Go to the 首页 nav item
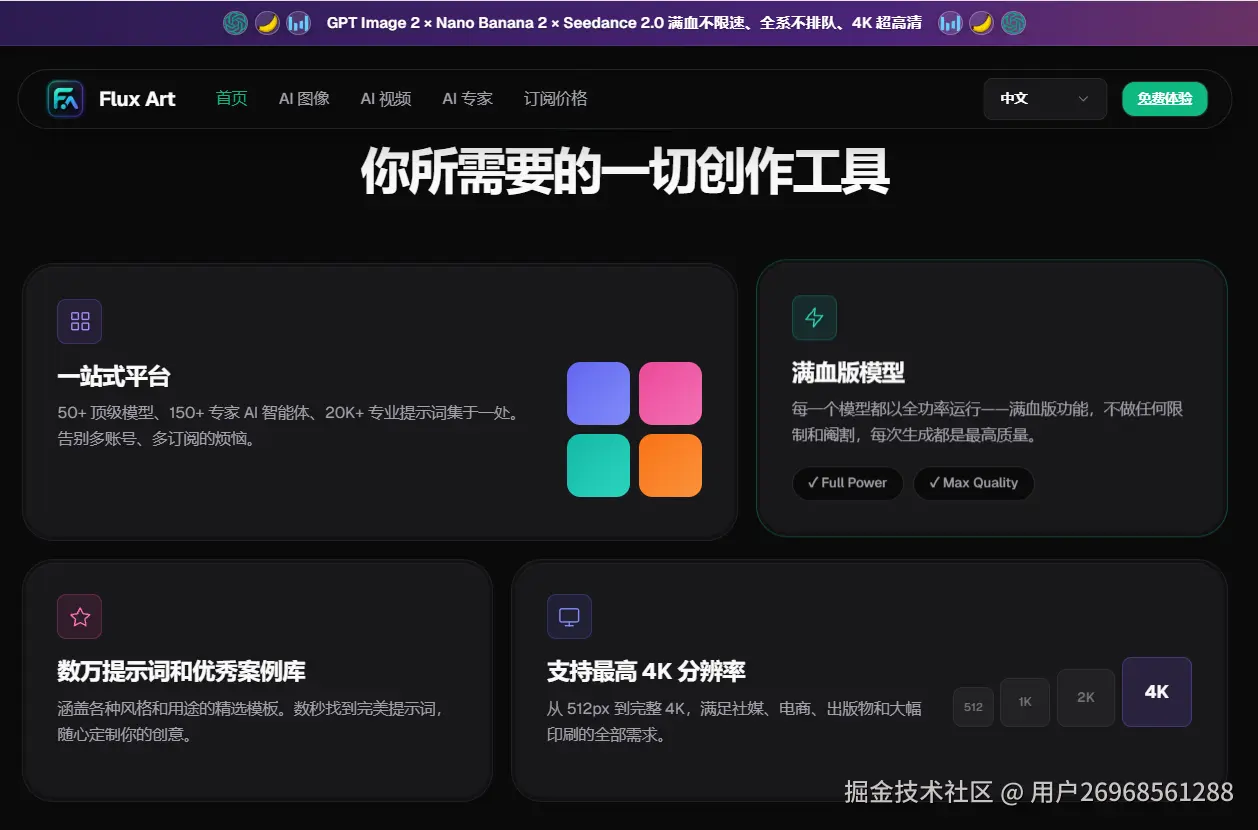Screen dimensions: 1258x830 [232, 99]
